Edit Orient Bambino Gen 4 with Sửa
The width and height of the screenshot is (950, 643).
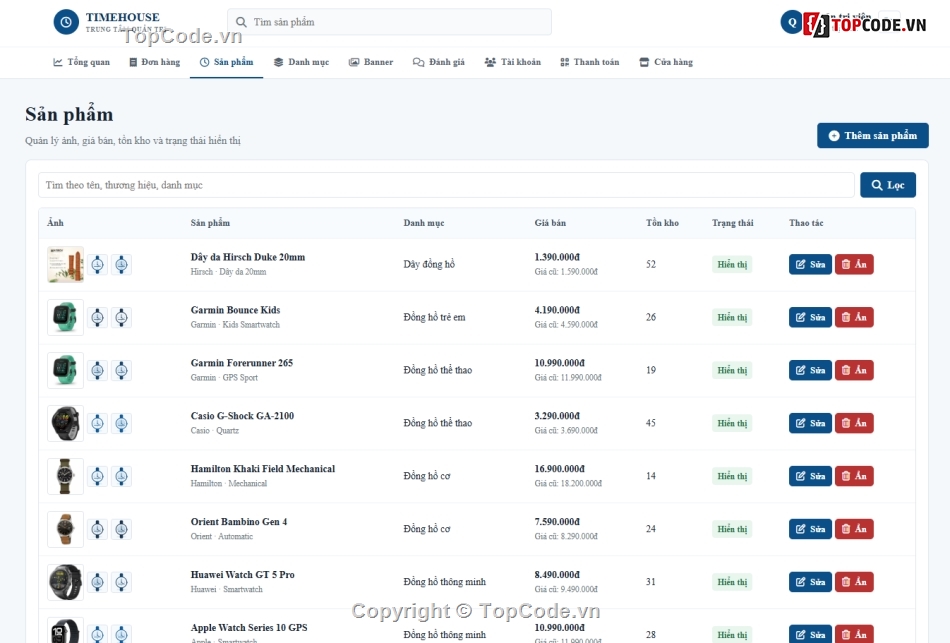coord(810,529)
